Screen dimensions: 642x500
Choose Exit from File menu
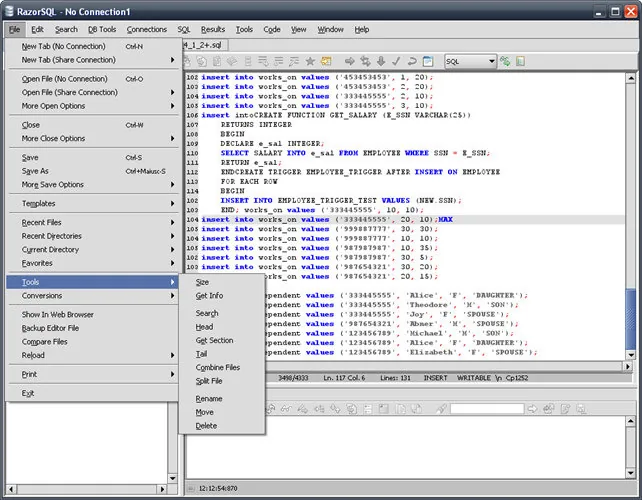coord(93,393)
